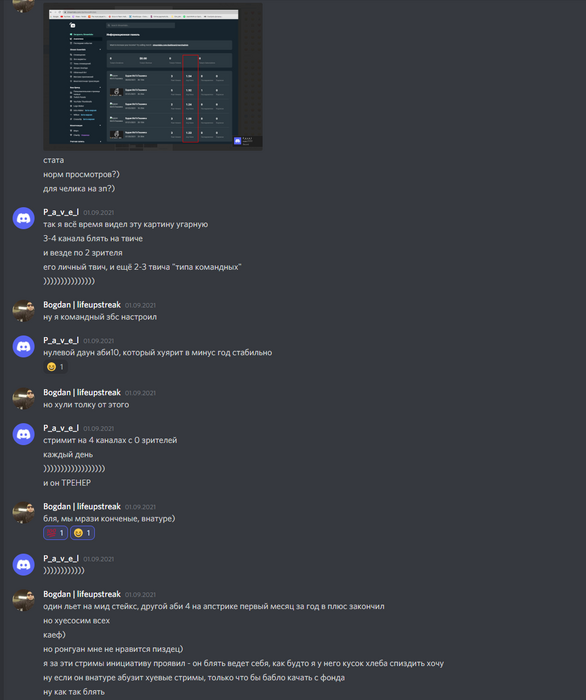
Task: Click the partially visible avatar at the top left
Action: (24, 5)
